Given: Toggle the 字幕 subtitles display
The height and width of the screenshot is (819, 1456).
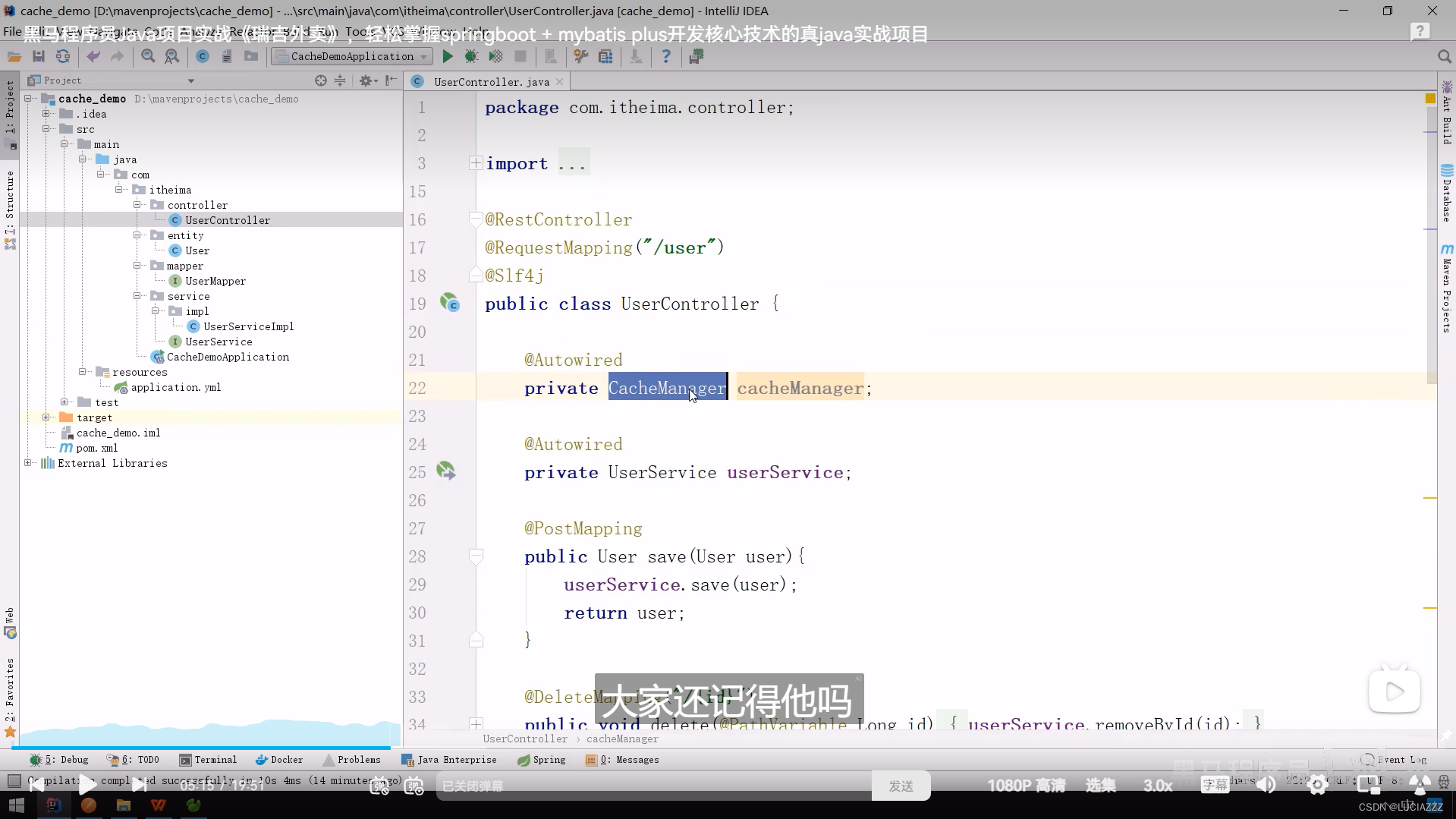Looking at the screenshot, I should click(1214, 786).
